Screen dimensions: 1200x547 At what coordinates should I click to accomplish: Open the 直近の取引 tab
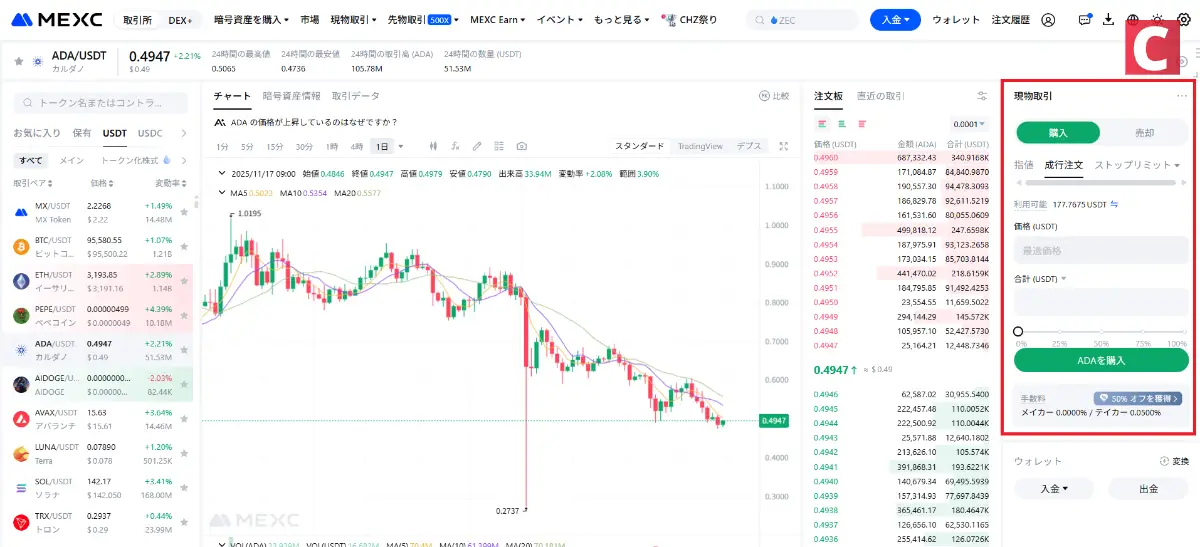[x=880, y=96]
